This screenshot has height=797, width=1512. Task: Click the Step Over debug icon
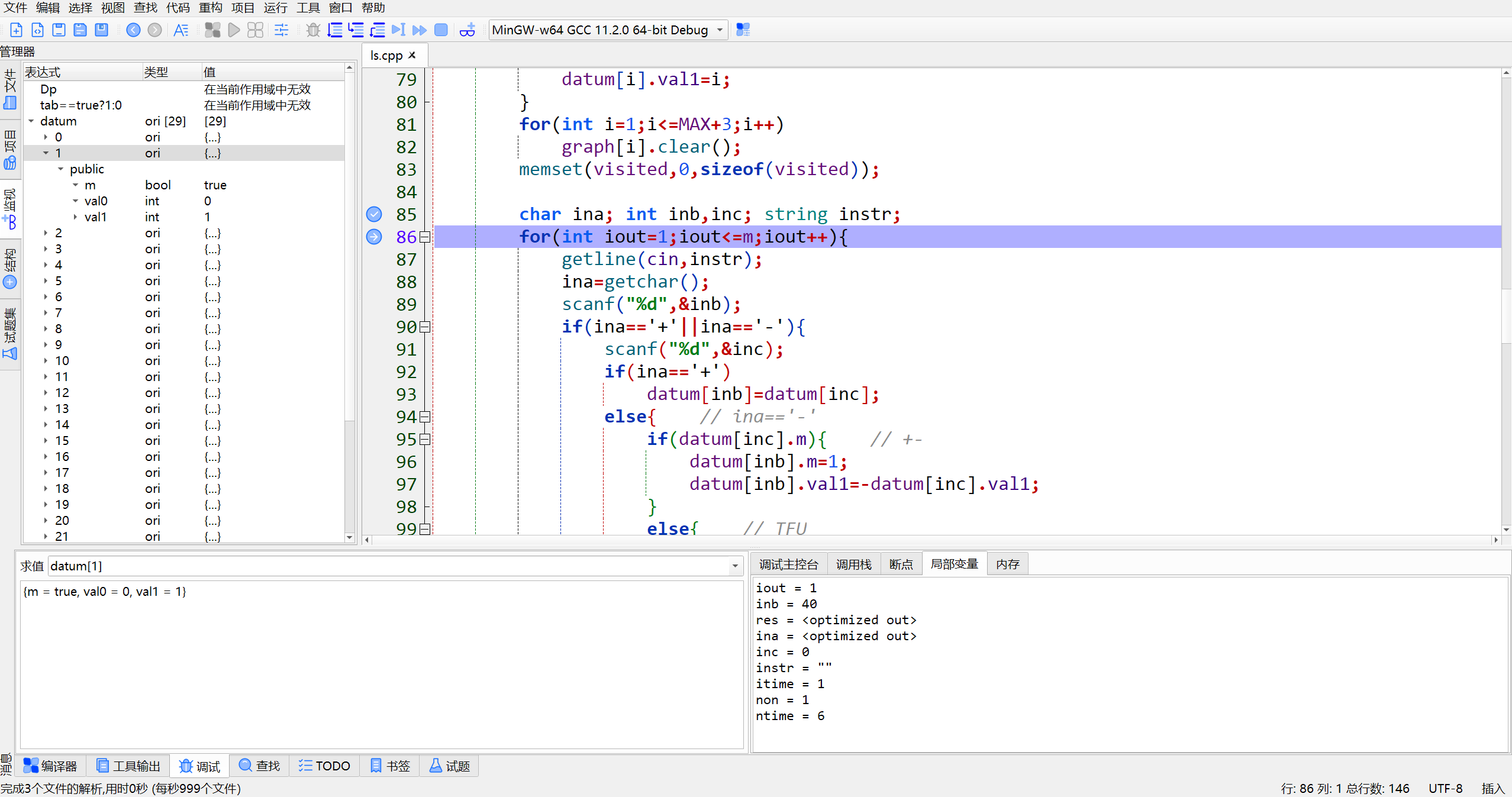[335, 30]
